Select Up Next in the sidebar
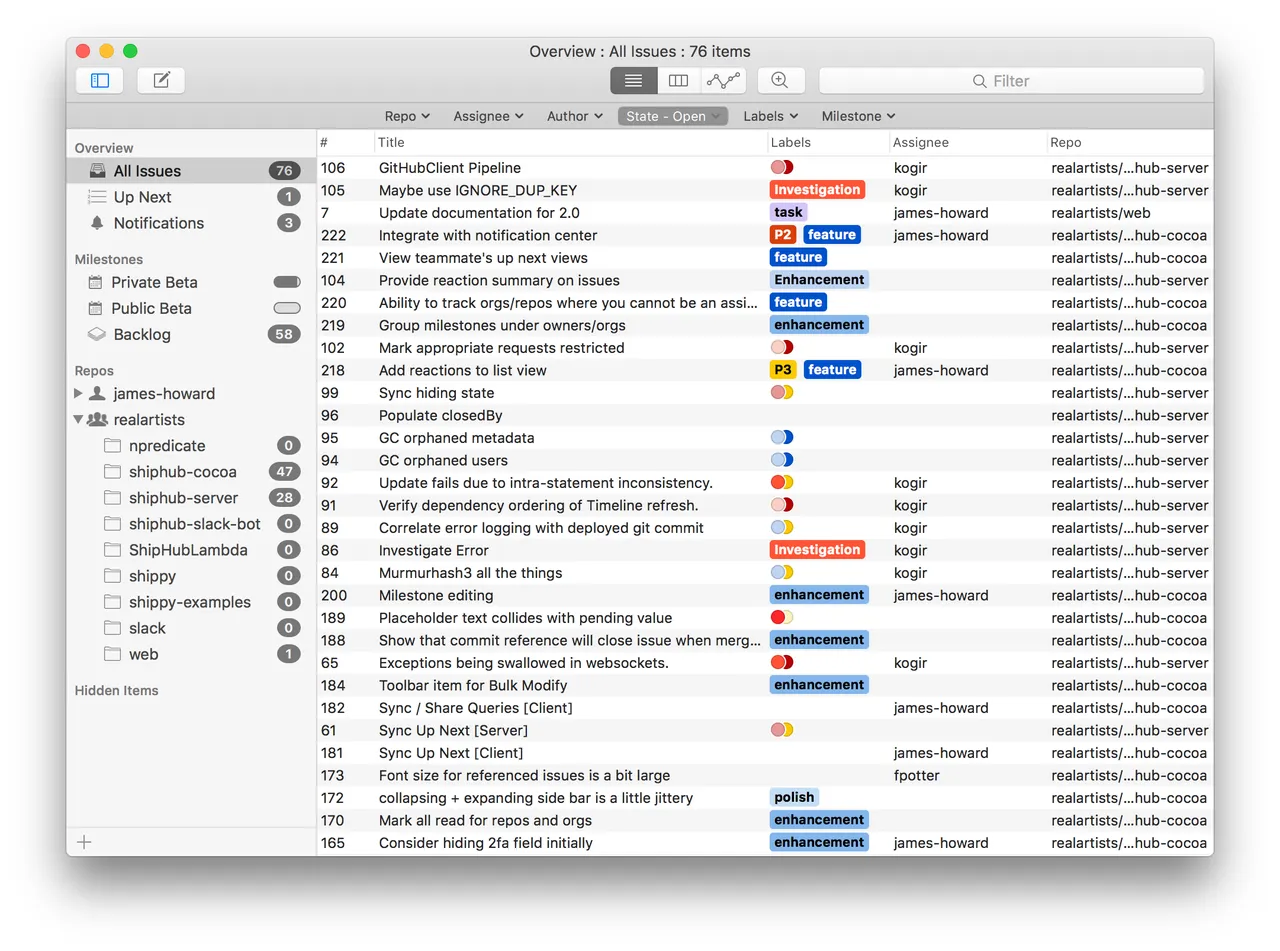 (191, 197)
